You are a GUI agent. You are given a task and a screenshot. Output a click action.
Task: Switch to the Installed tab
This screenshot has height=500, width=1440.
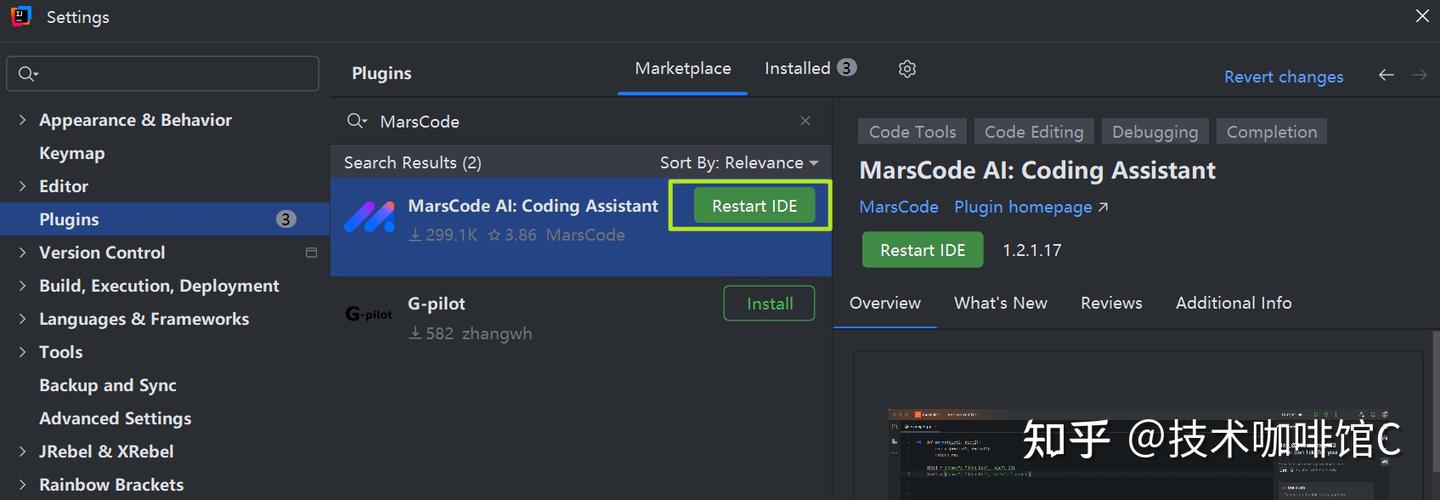(x=810, y=68)
